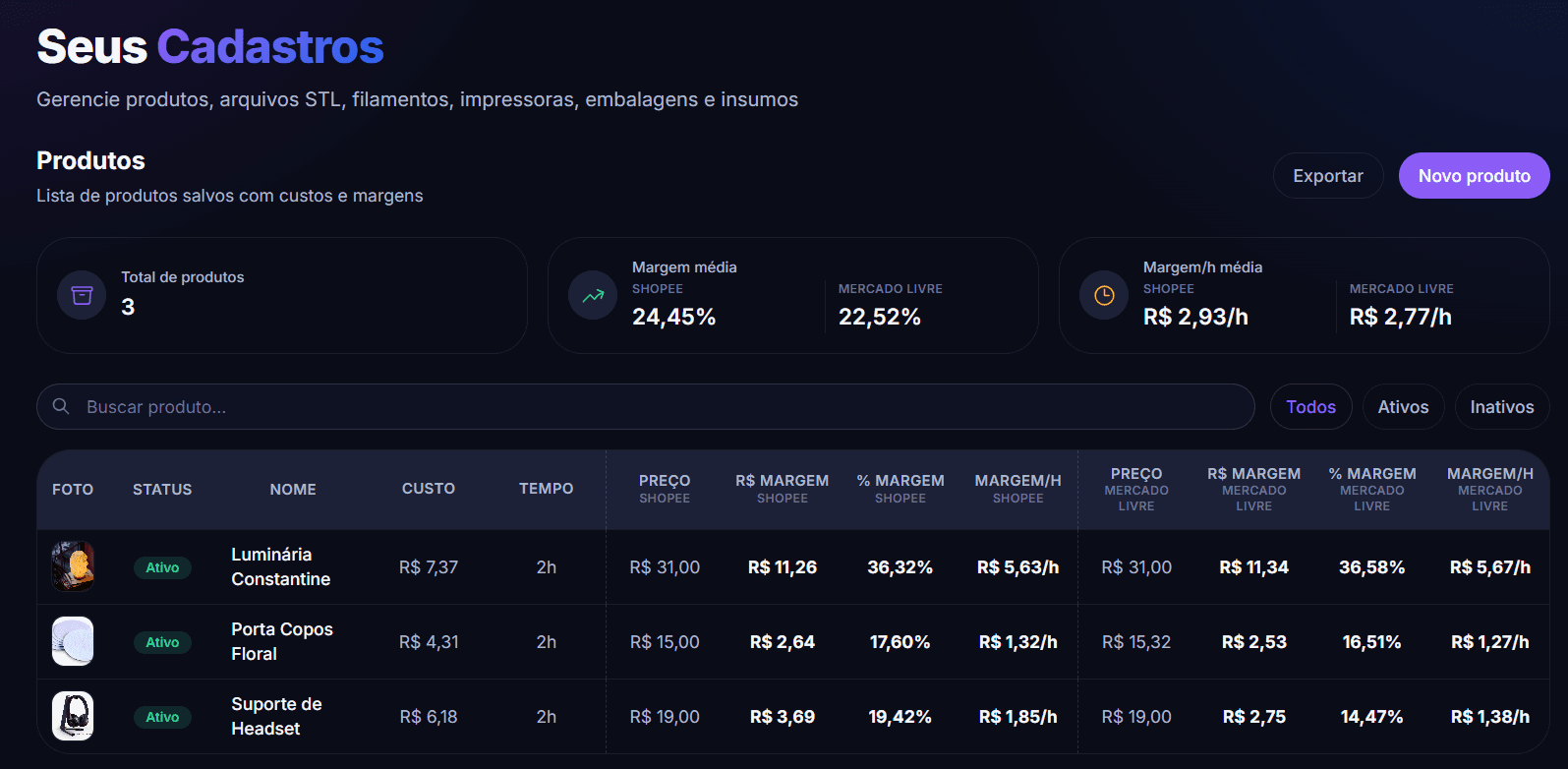Click the hourly margin R$ 1,27/h
This screenshot has width=1568, height=769.
(1490, 642)
